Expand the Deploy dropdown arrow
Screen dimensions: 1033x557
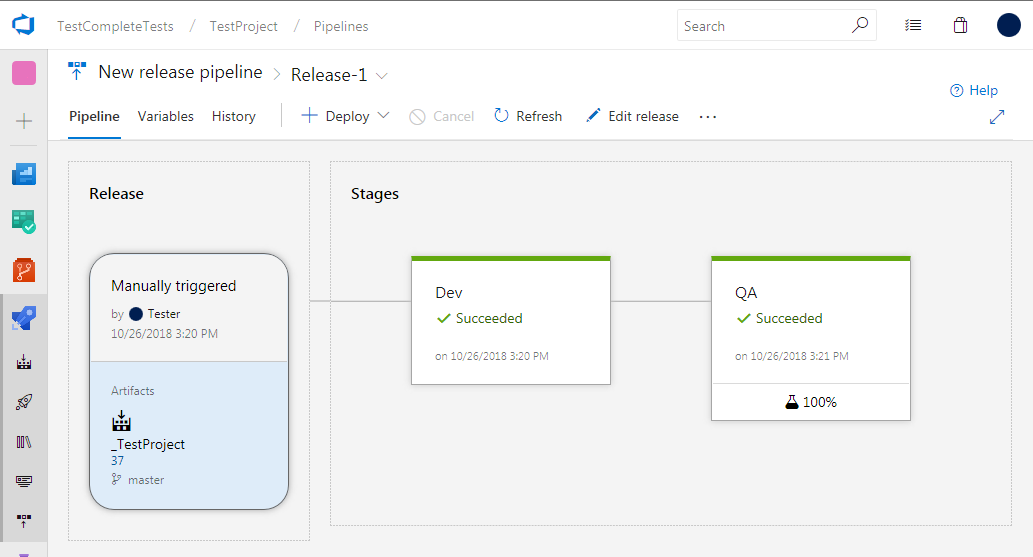coord(383,115)
